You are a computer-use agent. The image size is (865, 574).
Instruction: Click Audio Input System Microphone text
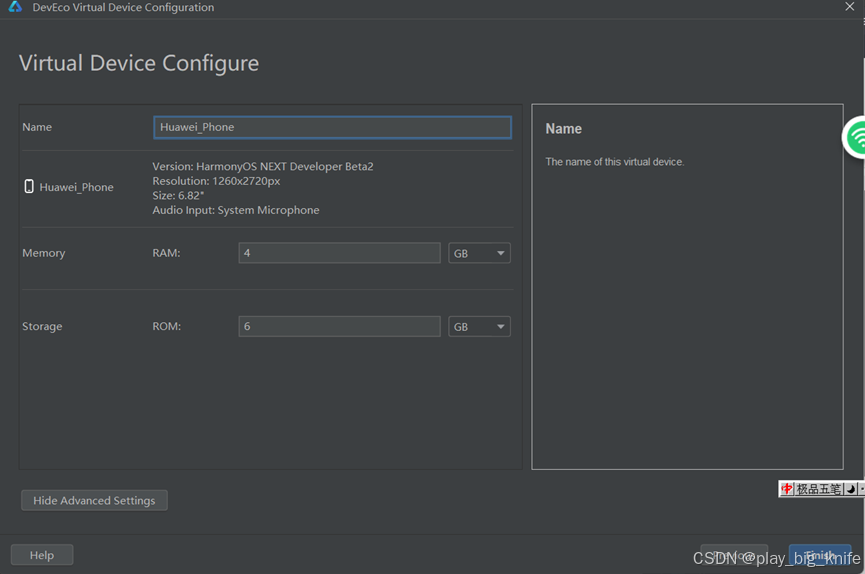[x=236, y=210]
